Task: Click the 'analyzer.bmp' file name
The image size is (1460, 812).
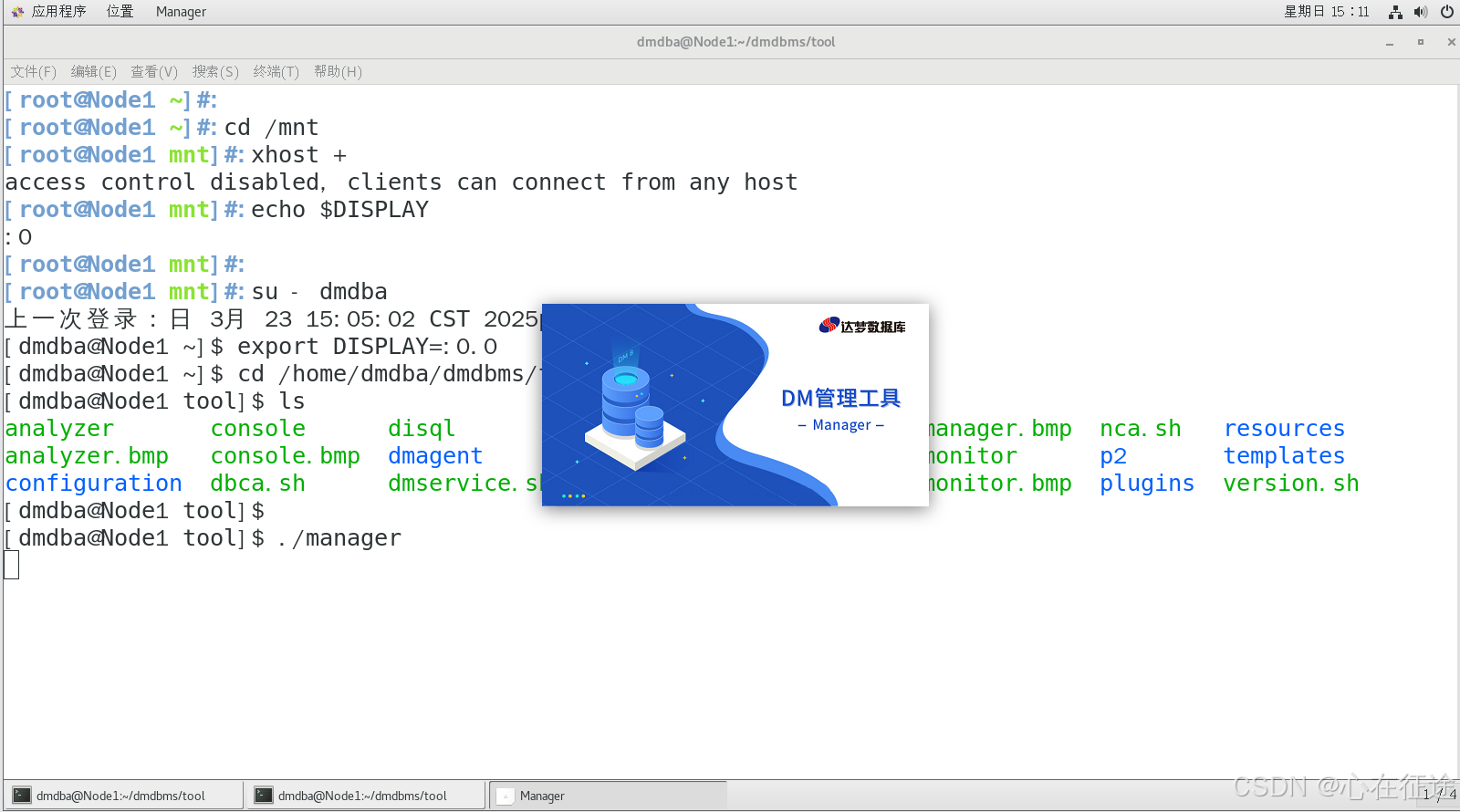Action: coord(87,456)
